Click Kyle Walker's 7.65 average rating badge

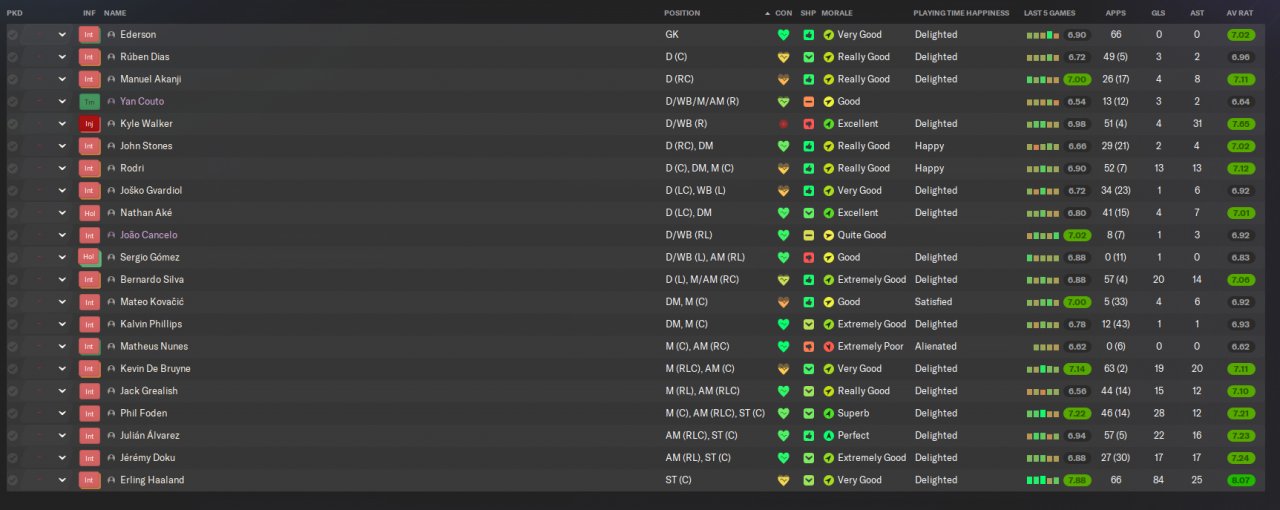[x=1240, y=124]
